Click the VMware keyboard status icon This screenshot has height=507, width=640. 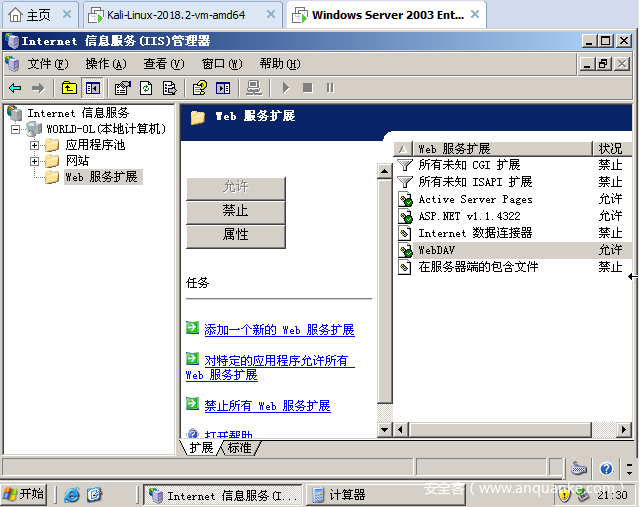(x=579, y=469)
